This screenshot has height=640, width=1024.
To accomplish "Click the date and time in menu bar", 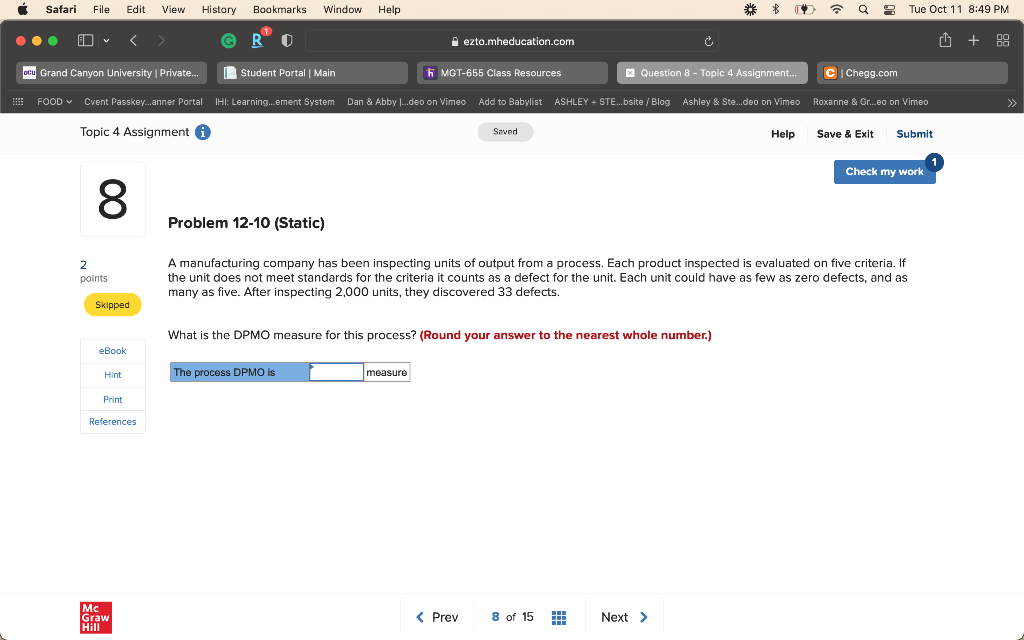I will 959,9.
